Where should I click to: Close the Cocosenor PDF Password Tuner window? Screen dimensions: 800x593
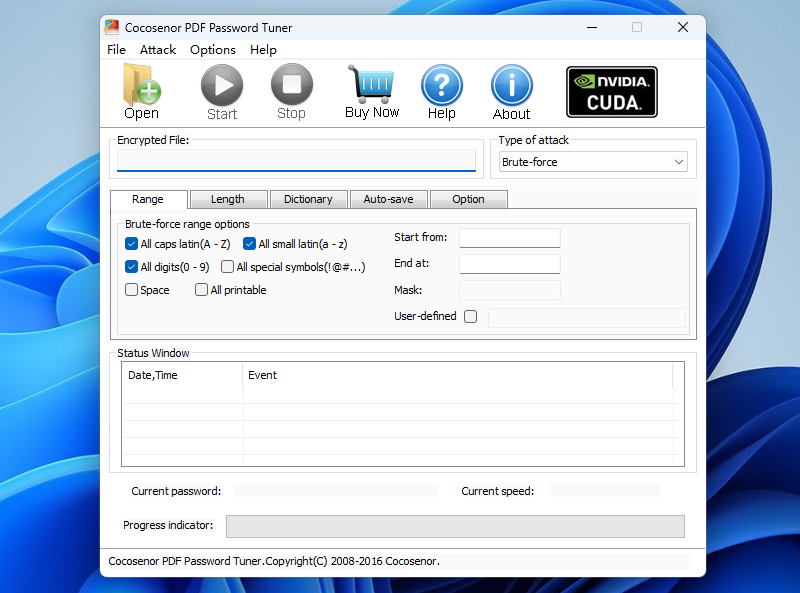(683, 27)
